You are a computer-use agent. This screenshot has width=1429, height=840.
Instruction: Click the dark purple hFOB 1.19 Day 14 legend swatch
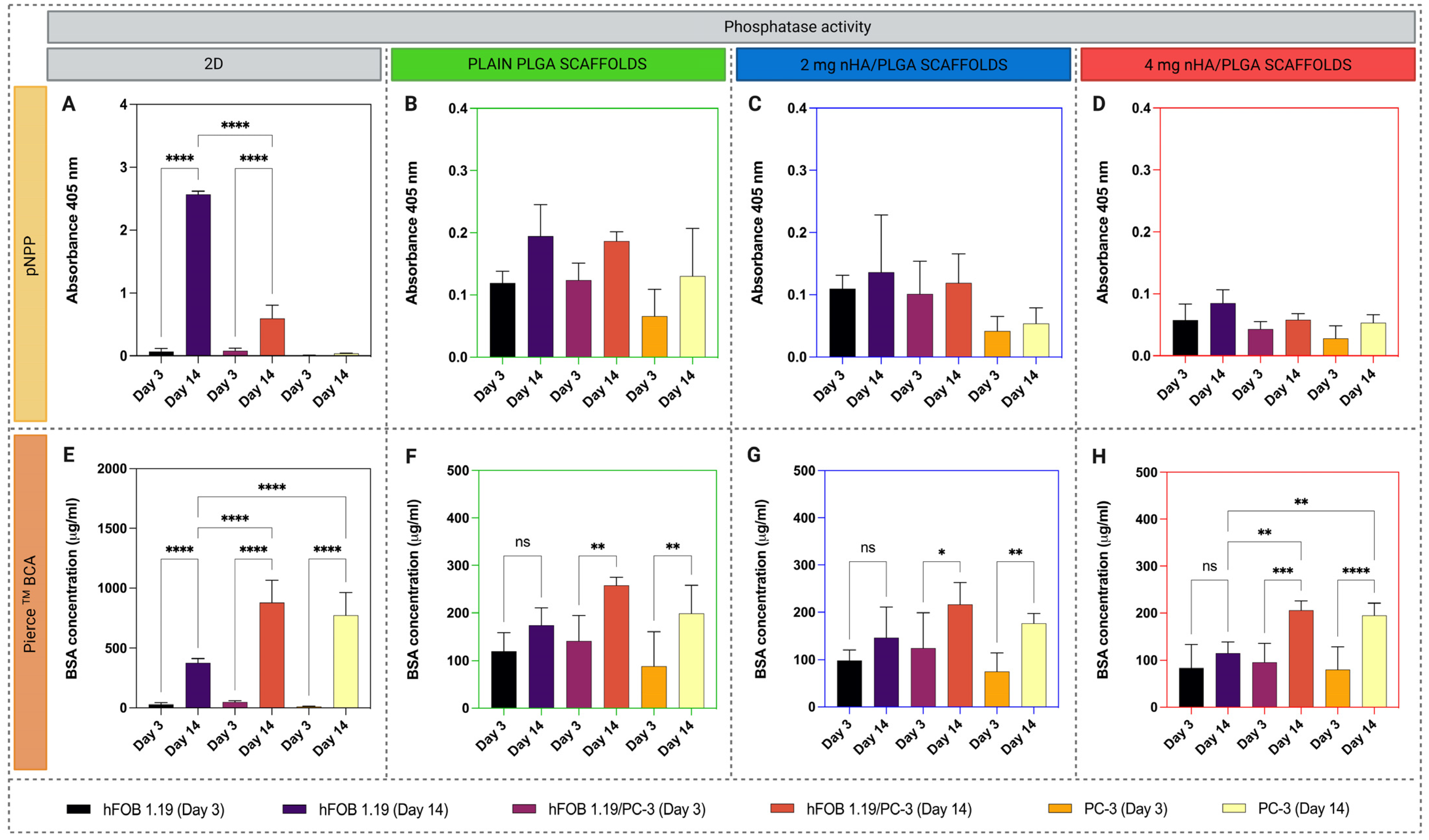click(294, 809)
